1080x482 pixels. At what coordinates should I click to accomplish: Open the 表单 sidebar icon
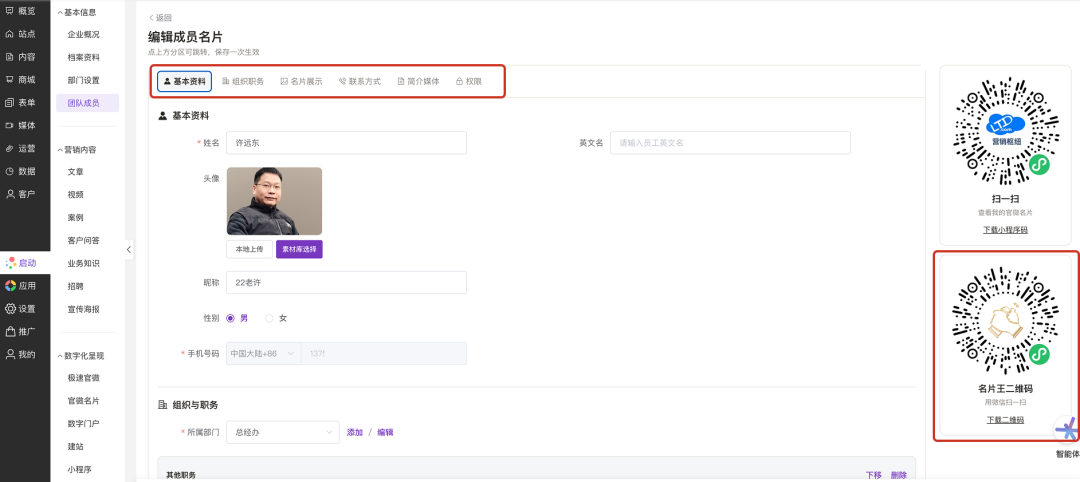(10, 103)
